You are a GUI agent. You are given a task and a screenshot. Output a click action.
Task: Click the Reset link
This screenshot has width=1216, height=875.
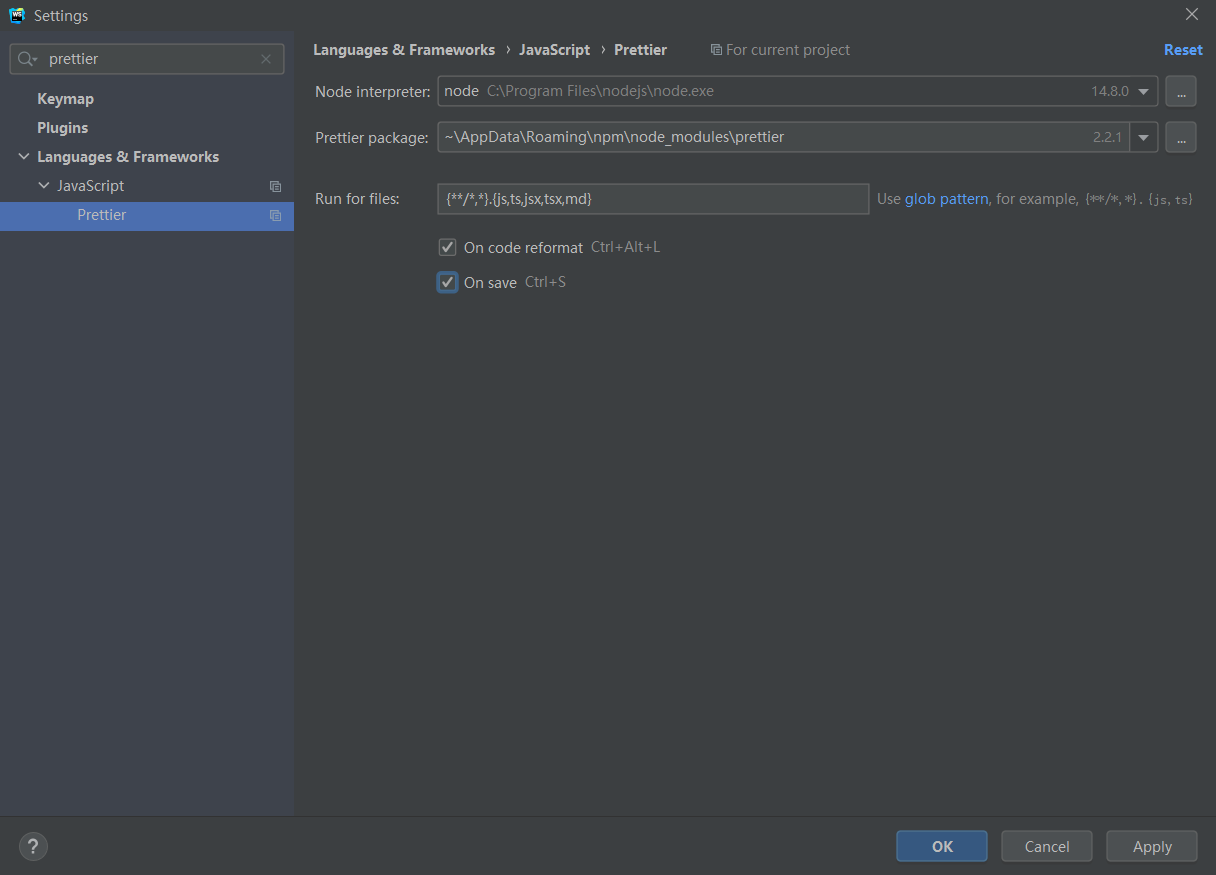click(x=1183, y=50)
